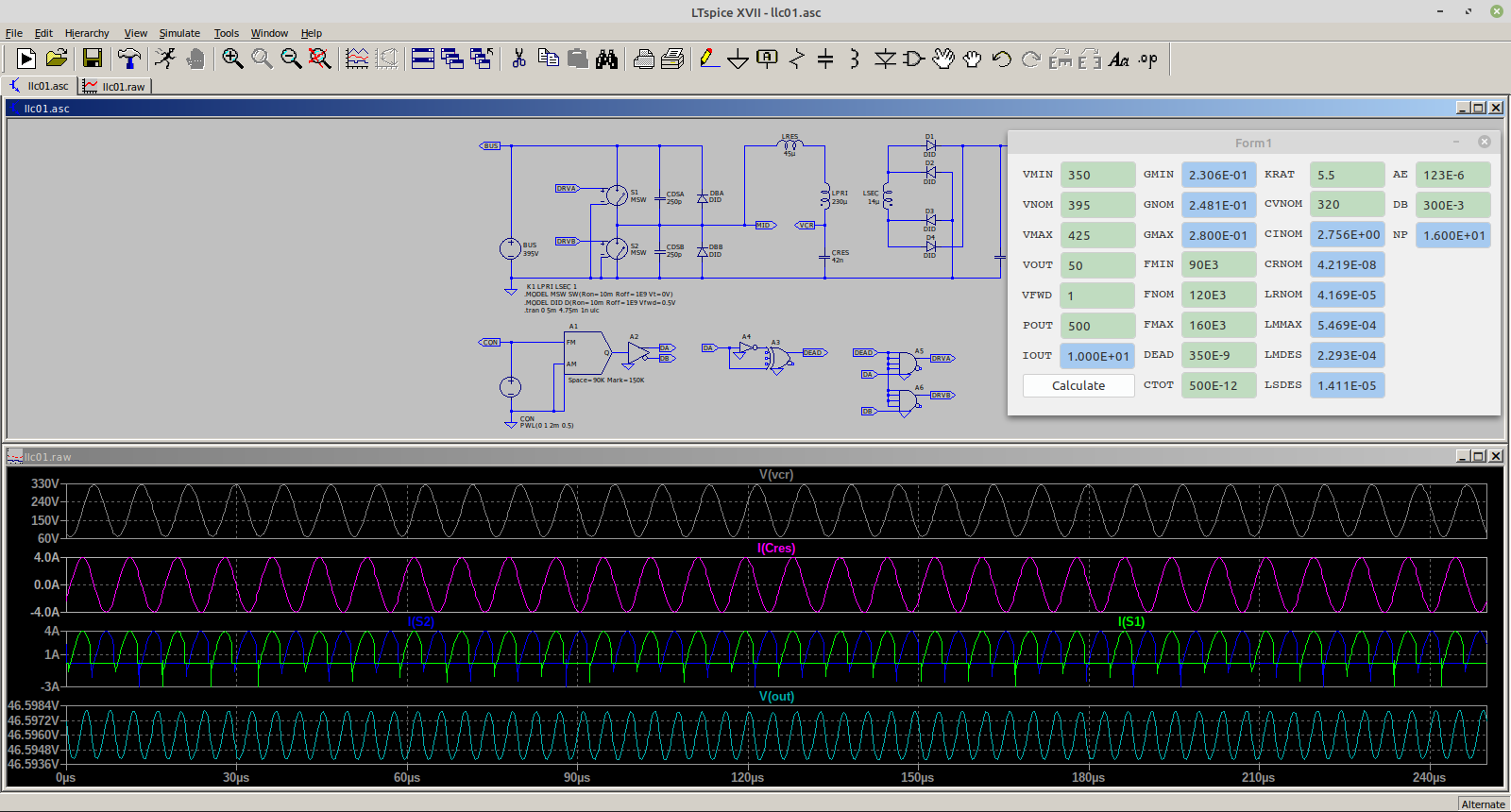This screenshot has width=1511, height=812.
Task: Open the File menu
Action: tap(14, 33)
